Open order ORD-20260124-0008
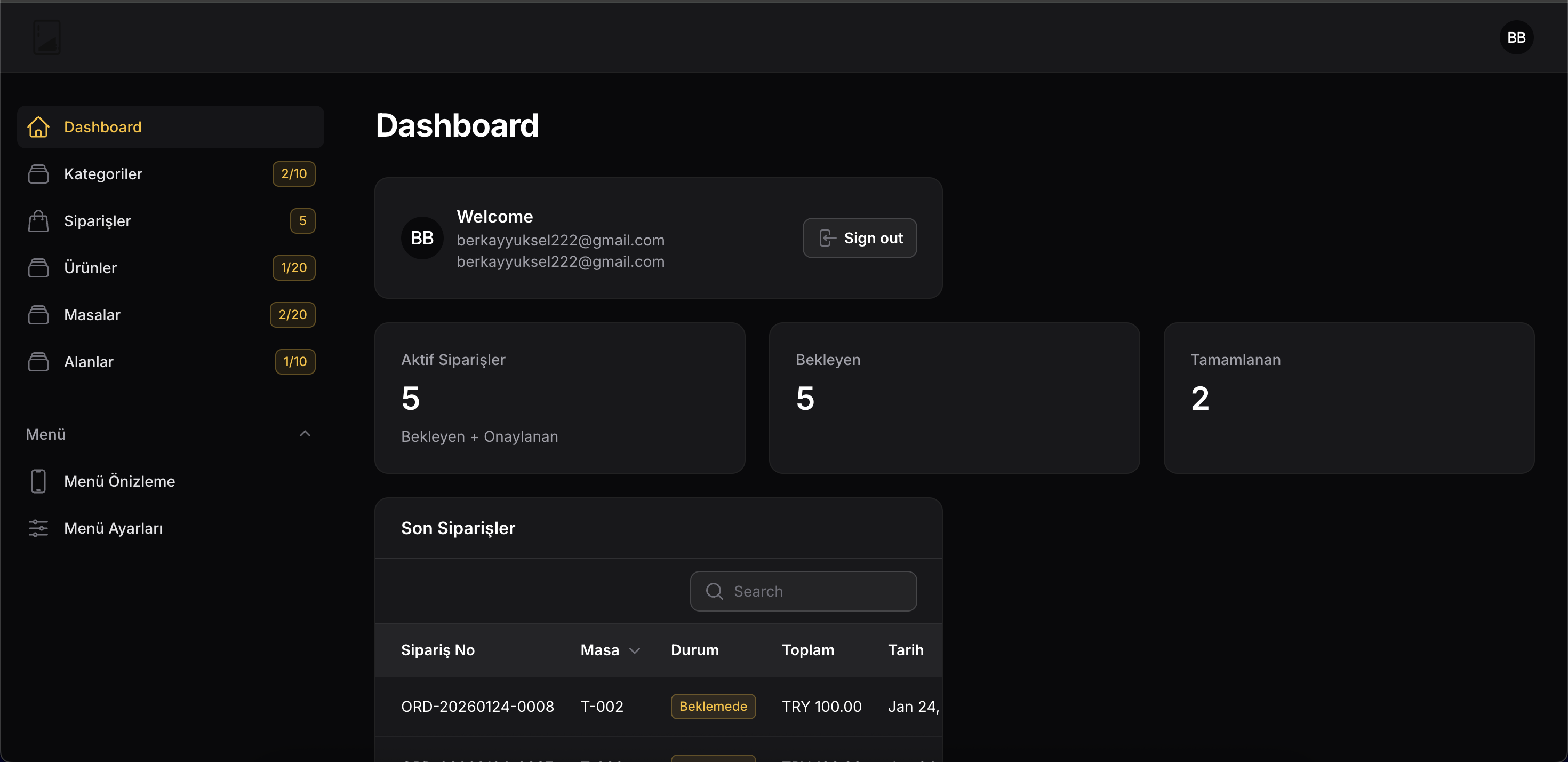The height and width of the screenshot is (762, 1568). point(477,707)
